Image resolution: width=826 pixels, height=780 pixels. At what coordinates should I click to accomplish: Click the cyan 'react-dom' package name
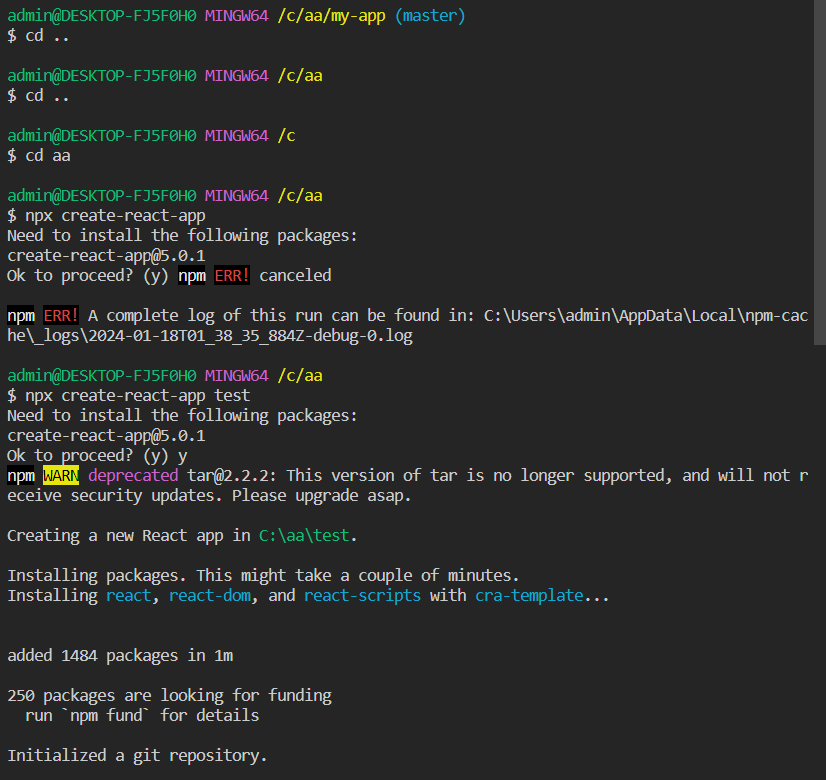210,596
